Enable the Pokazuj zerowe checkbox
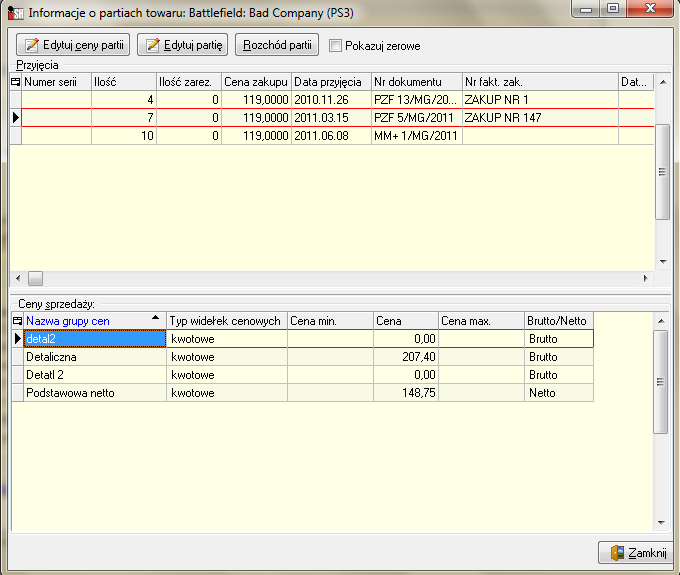Viewport: 680px width, 575px height. [335, 46]
